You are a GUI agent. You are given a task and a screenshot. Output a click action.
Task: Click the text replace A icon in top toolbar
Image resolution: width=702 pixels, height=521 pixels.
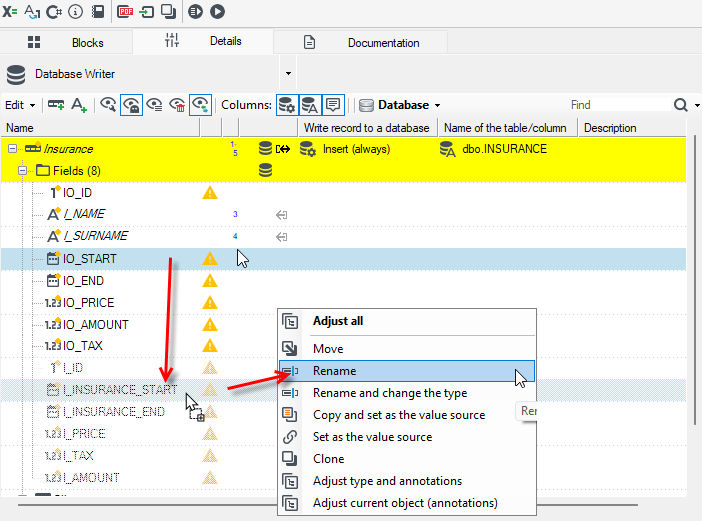coord(32,12)
